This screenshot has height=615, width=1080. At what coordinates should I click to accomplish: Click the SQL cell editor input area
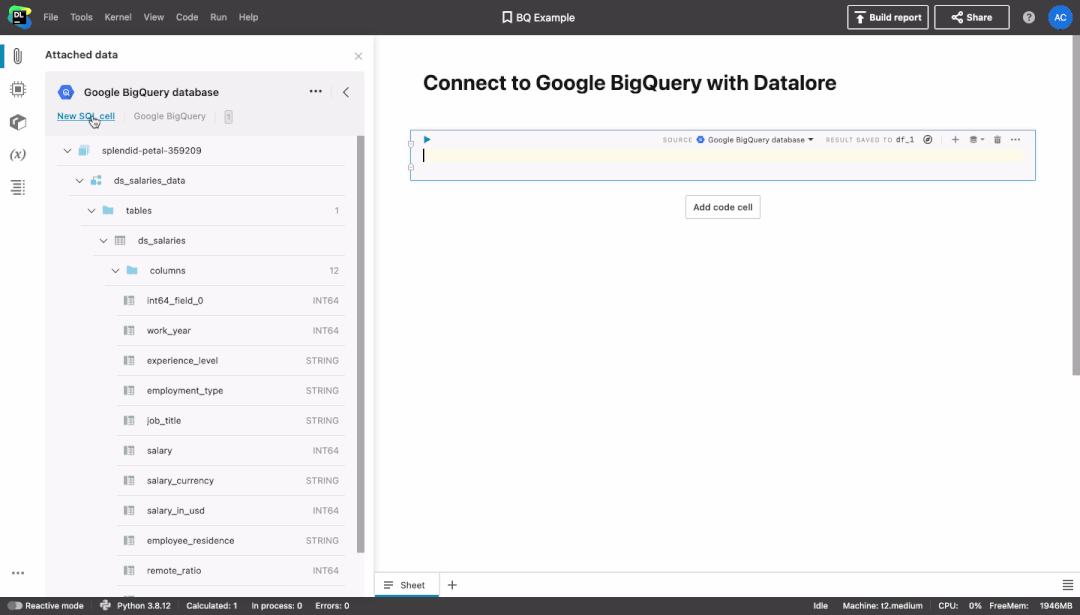(x=723, y=156)
